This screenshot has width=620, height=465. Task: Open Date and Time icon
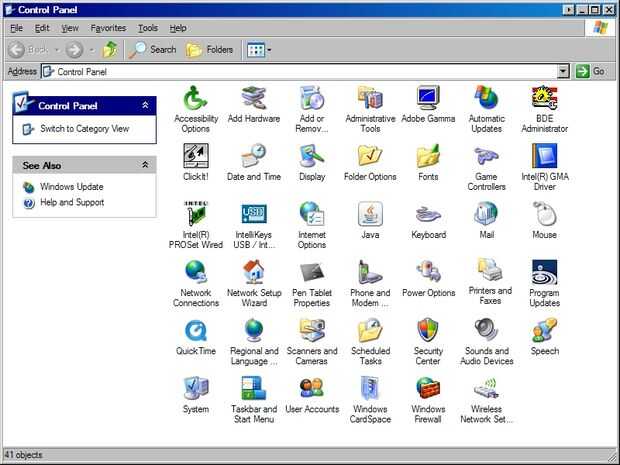(253, 156)
